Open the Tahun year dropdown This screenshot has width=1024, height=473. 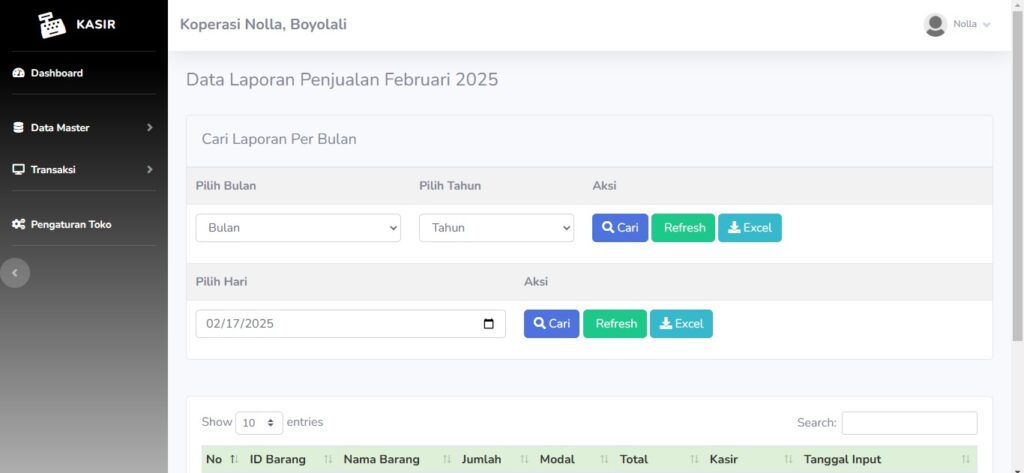496,228
